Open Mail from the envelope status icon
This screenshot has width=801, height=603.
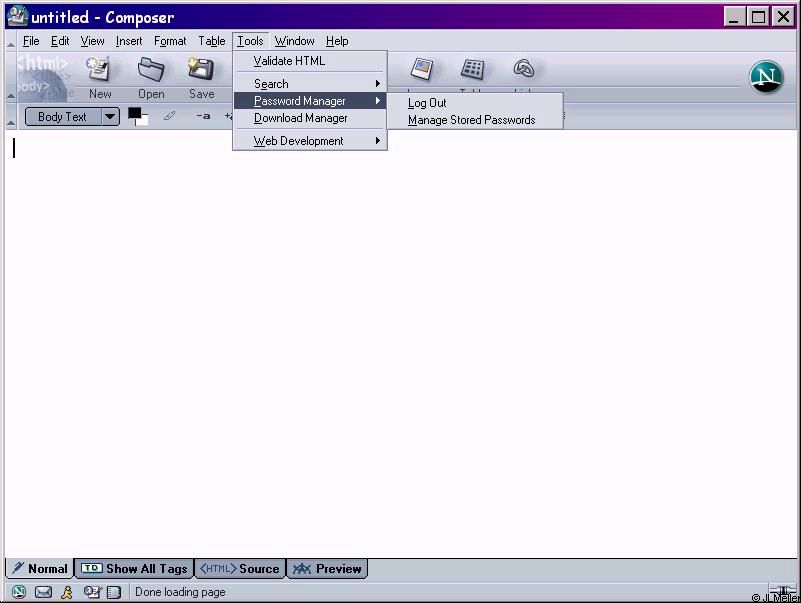(x=43, y=592)
